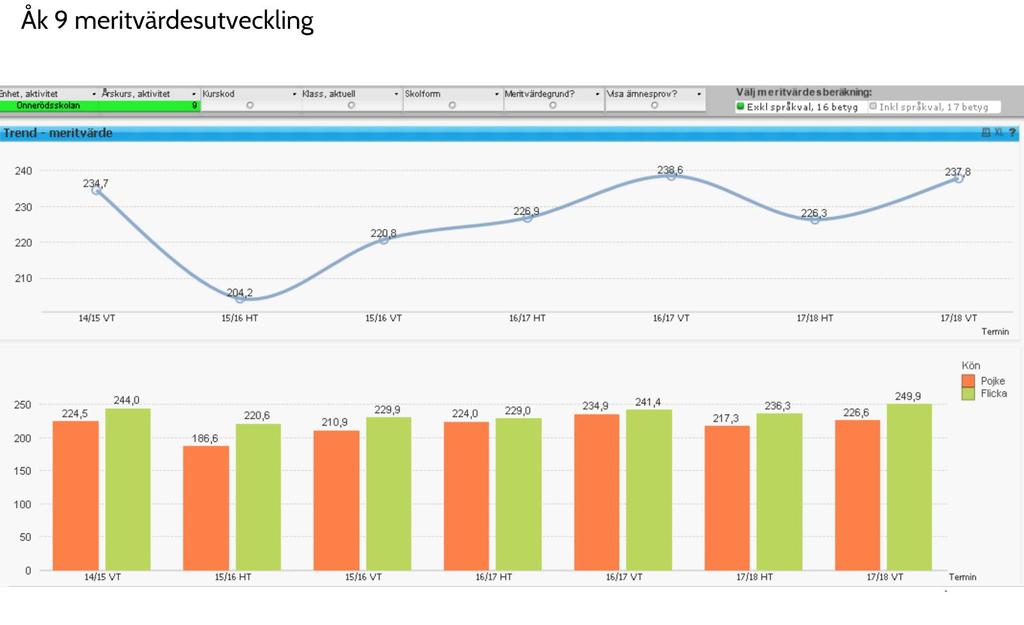Click orange Pojke bar labeled 217,3

[x=728, y=498]
